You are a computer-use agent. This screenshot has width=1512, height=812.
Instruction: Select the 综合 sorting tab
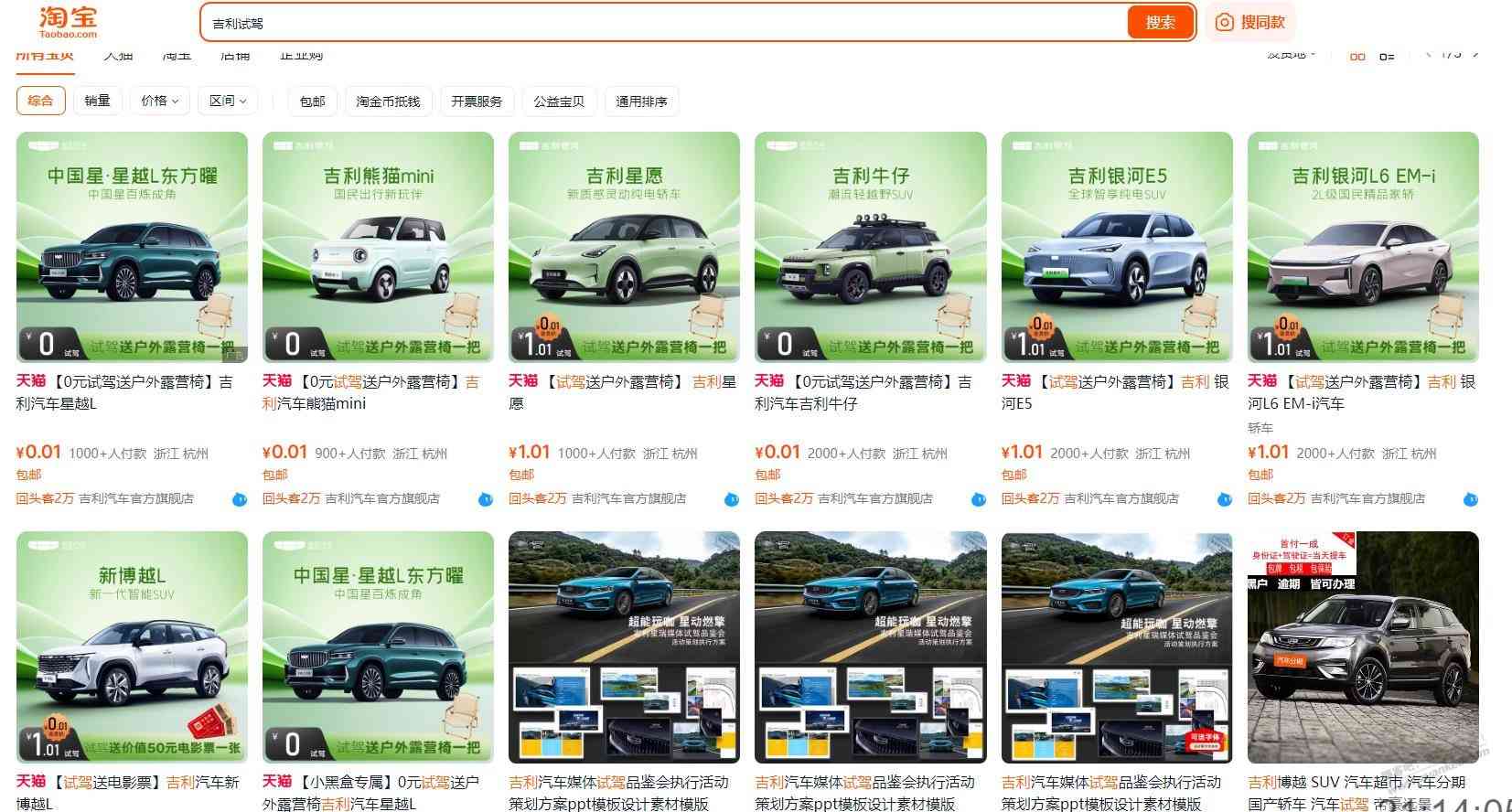[40, 101]
